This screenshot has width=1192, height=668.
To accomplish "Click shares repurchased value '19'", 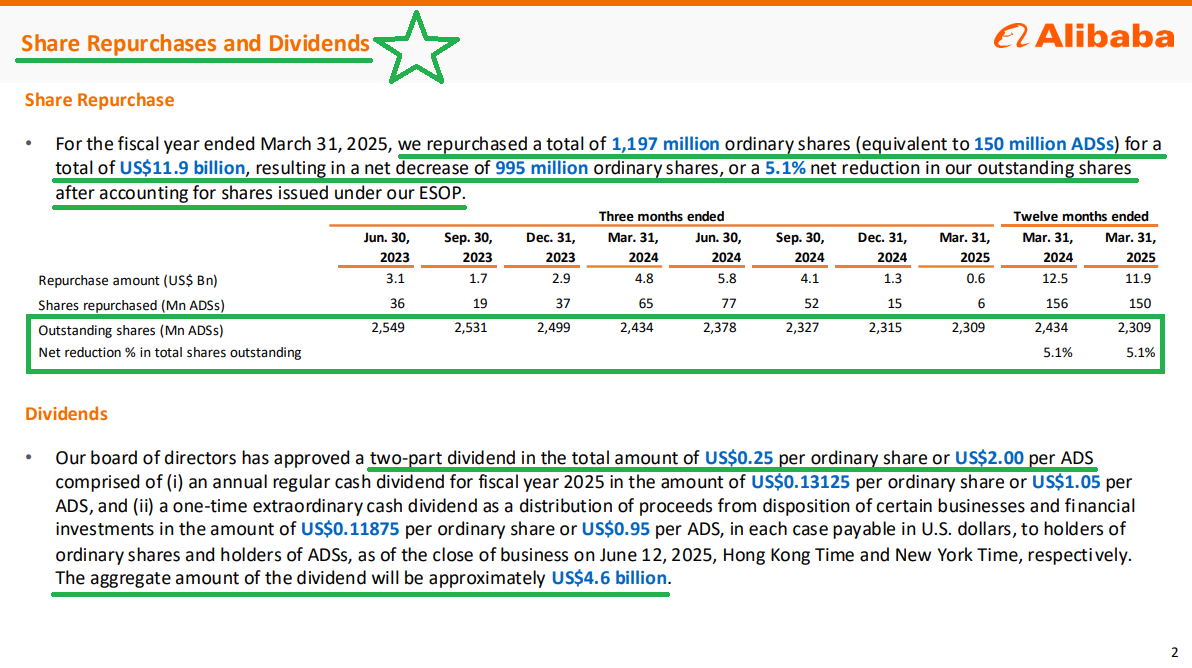I will pos(480,303).
